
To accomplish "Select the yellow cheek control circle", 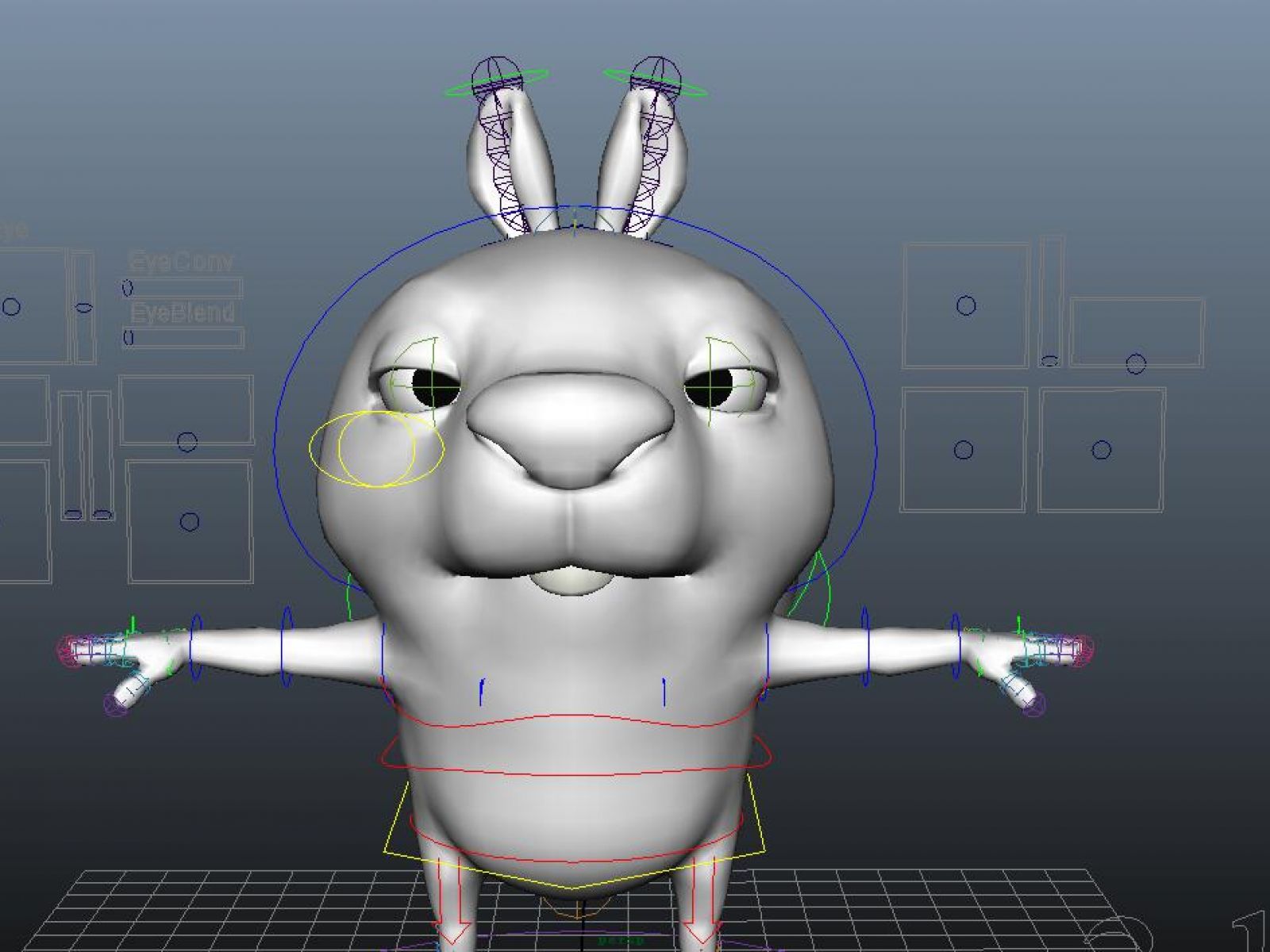I will click(376, 449).
